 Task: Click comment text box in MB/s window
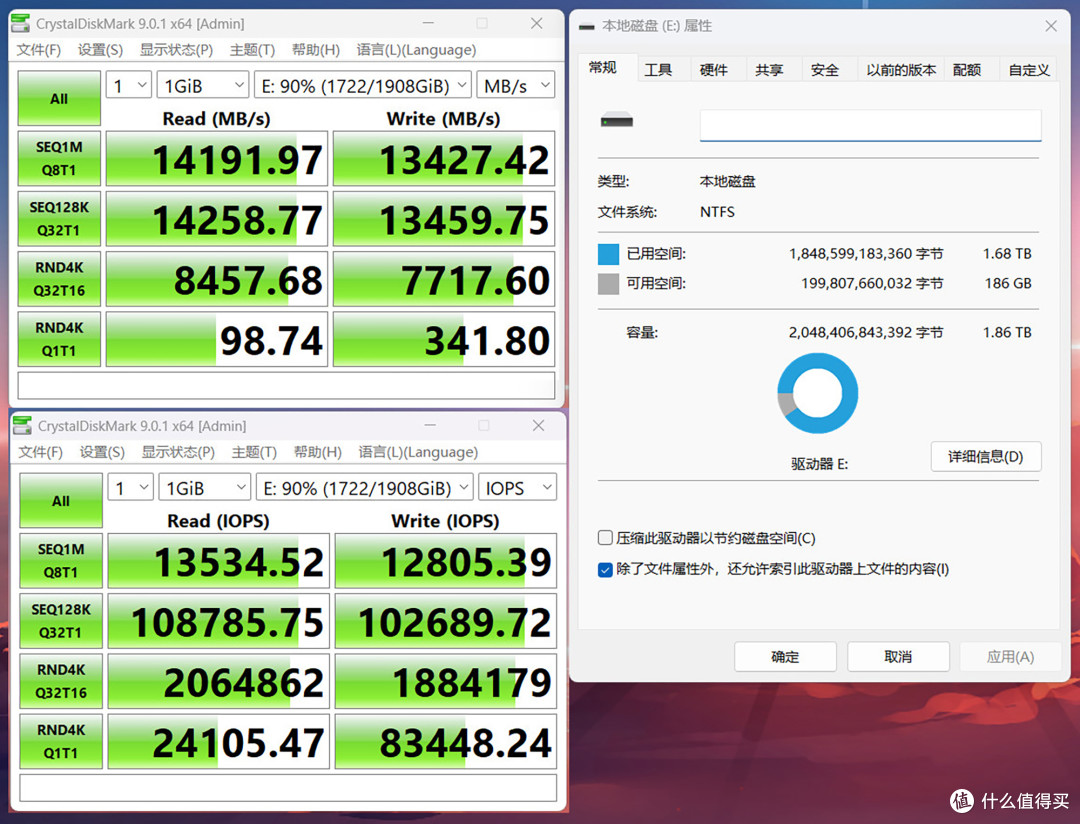(286, 385)
